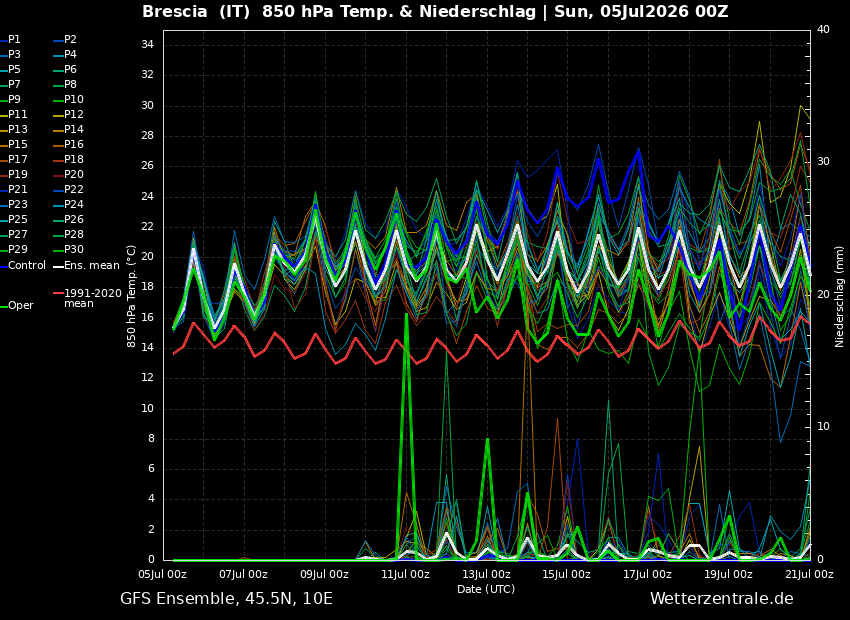The width and height of the screenshot is (850, 620).
Task: Select the 21Jul 00z axis tick
Action: pyautogui.click(x=809, y=574)
